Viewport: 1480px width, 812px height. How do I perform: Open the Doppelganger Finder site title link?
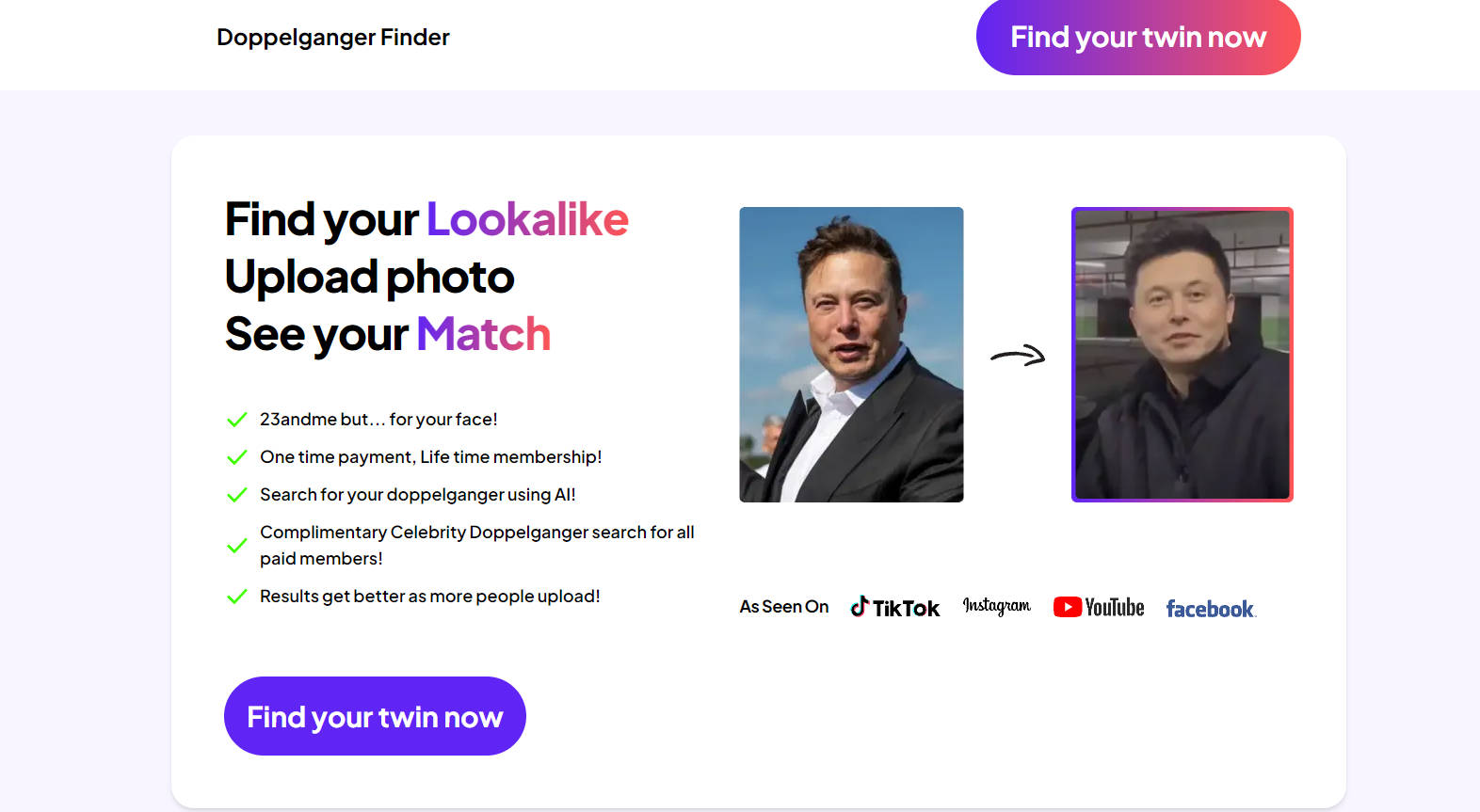tap(333, 38)
